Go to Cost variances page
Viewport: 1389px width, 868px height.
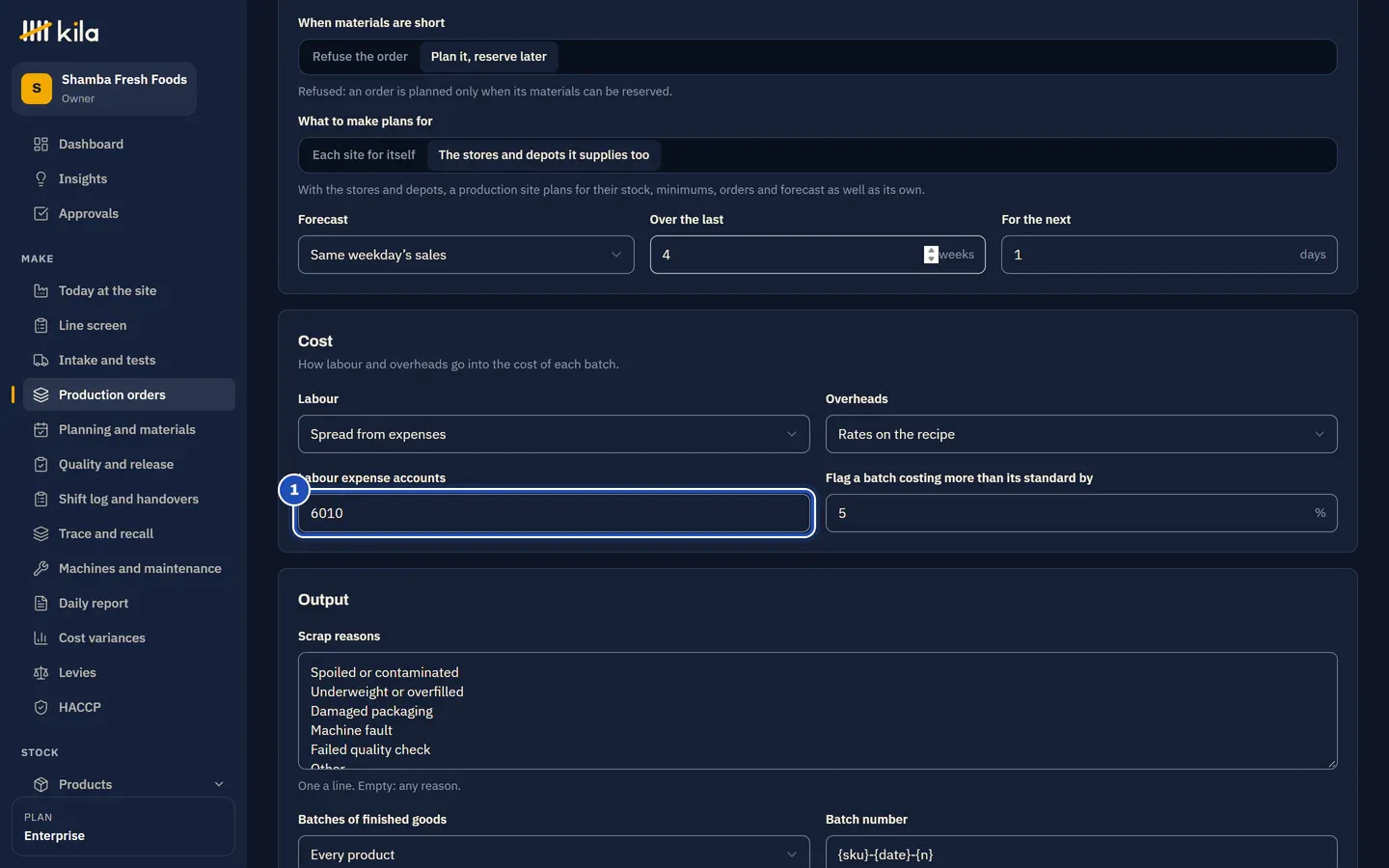coord(129,637)
